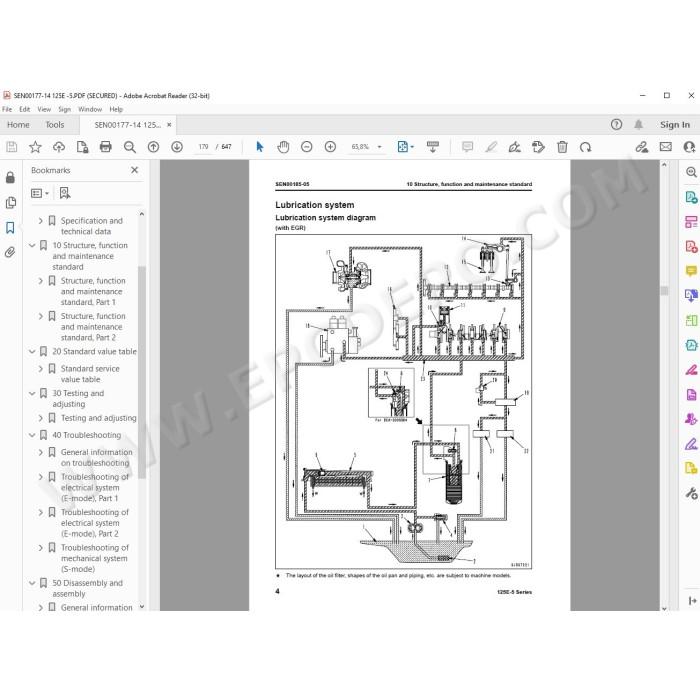
Task: Click the trash delete icon
Action: click(562, 147)
